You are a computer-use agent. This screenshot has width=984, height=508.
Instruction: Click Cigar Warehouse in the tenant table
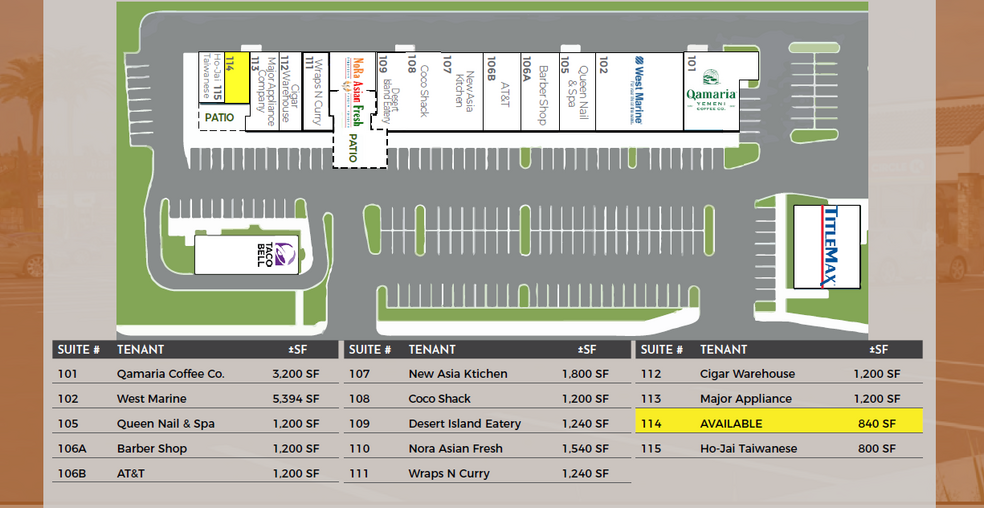tap(747, 374)
